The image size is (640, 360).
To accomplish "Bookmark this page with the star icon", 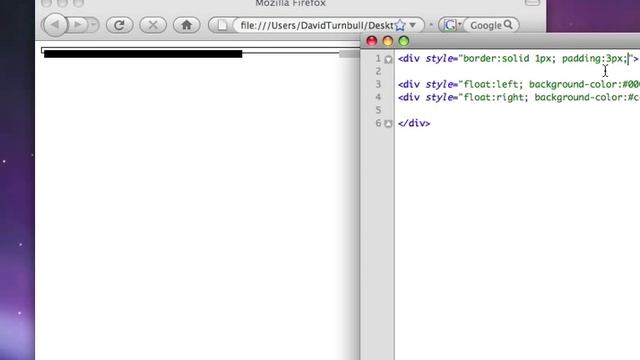I will point(400,25).
